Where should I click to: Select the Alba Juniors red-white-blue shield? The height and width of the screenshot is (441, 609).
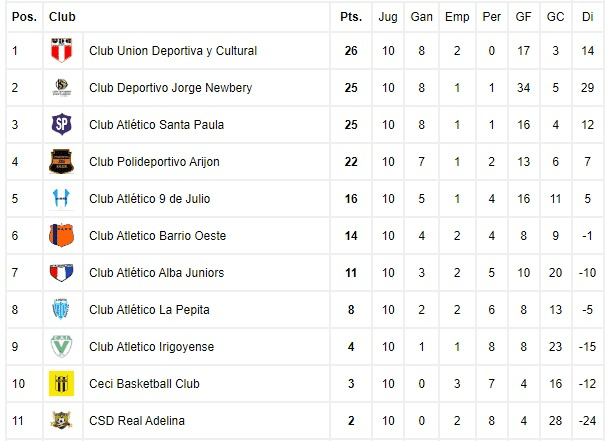point(61,272)
